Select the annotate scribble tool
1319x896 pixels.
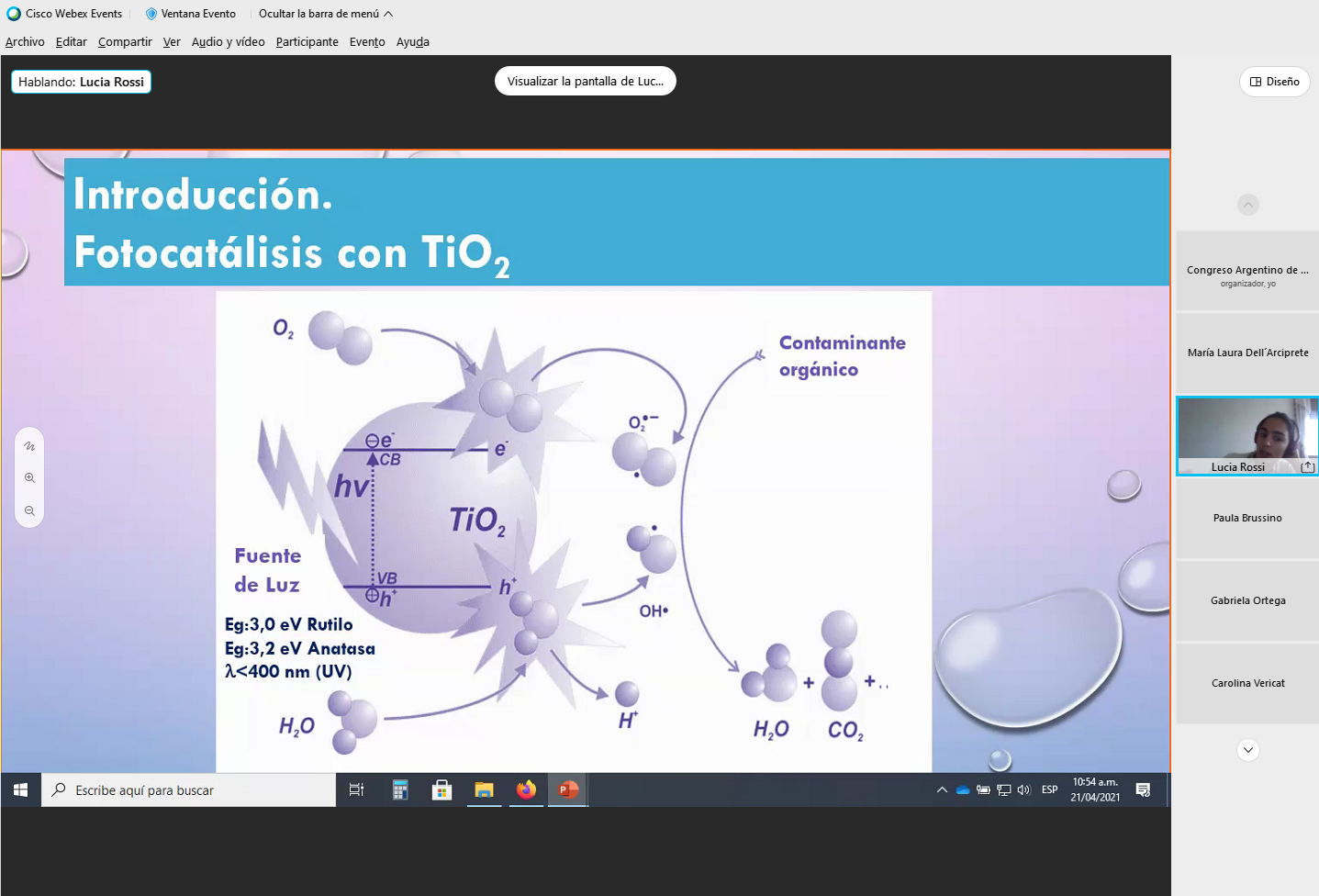(x=29, y=446)
